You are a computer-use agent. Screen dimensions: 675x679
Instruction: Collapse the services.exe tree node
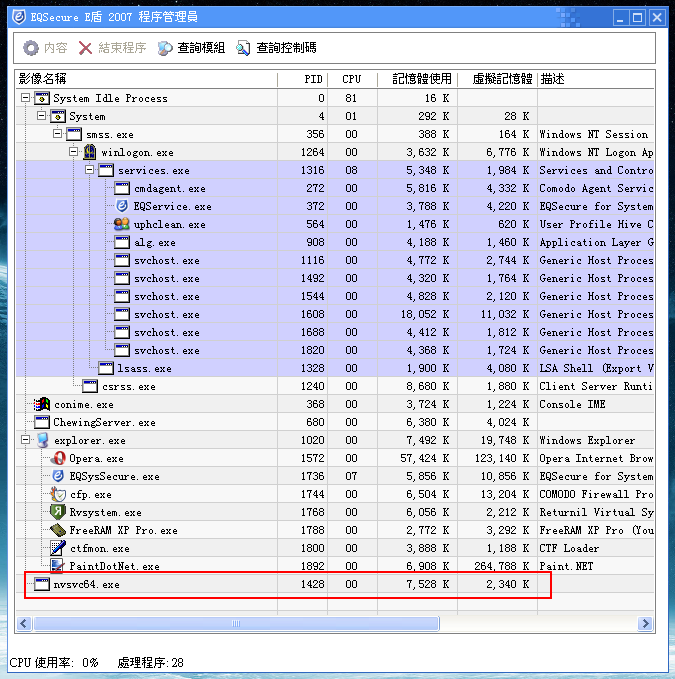(x=90, y=170)
